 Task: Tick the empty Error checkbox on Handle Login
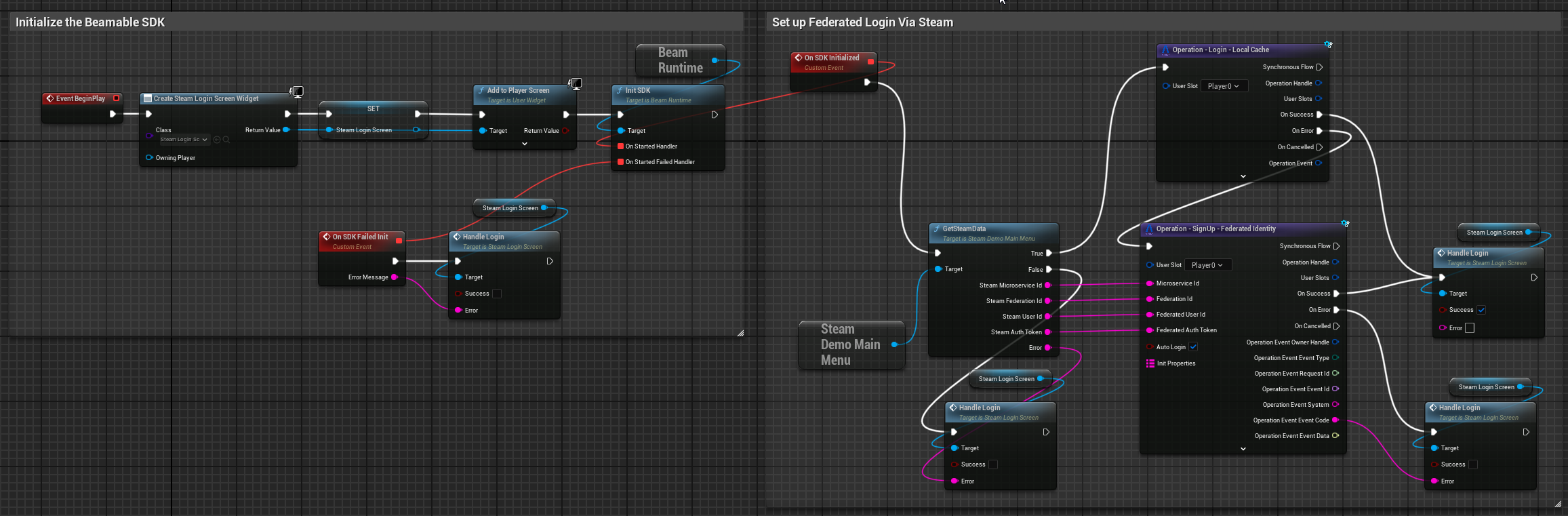coord(1470,328)
